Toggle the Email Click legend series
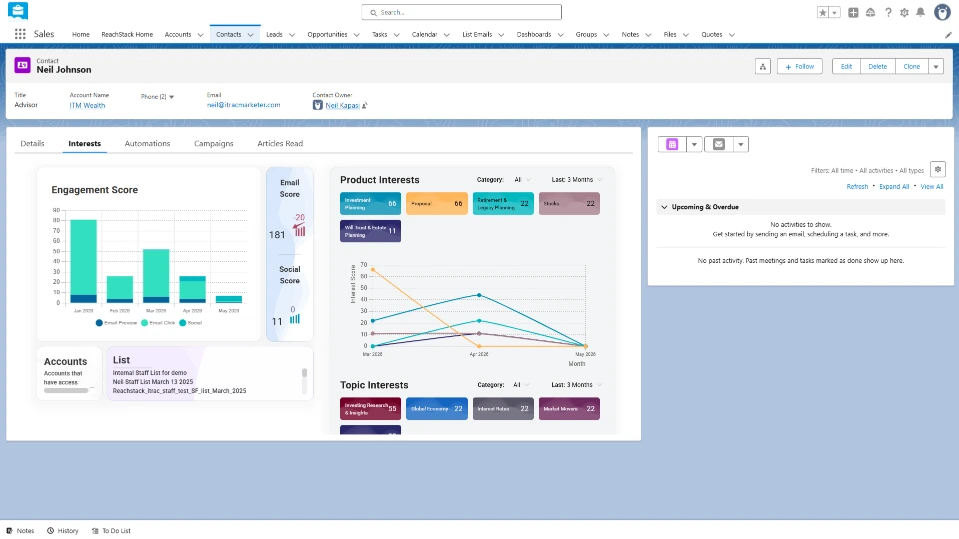The height and width of the screenshot is (539, 959). coord(158,322)
